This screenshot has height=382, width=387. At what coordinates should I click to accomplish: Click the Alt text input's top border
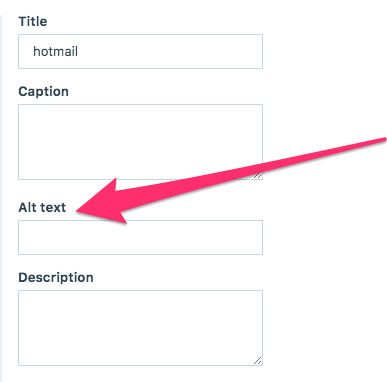pyautogui.click(x=140, y=220)
